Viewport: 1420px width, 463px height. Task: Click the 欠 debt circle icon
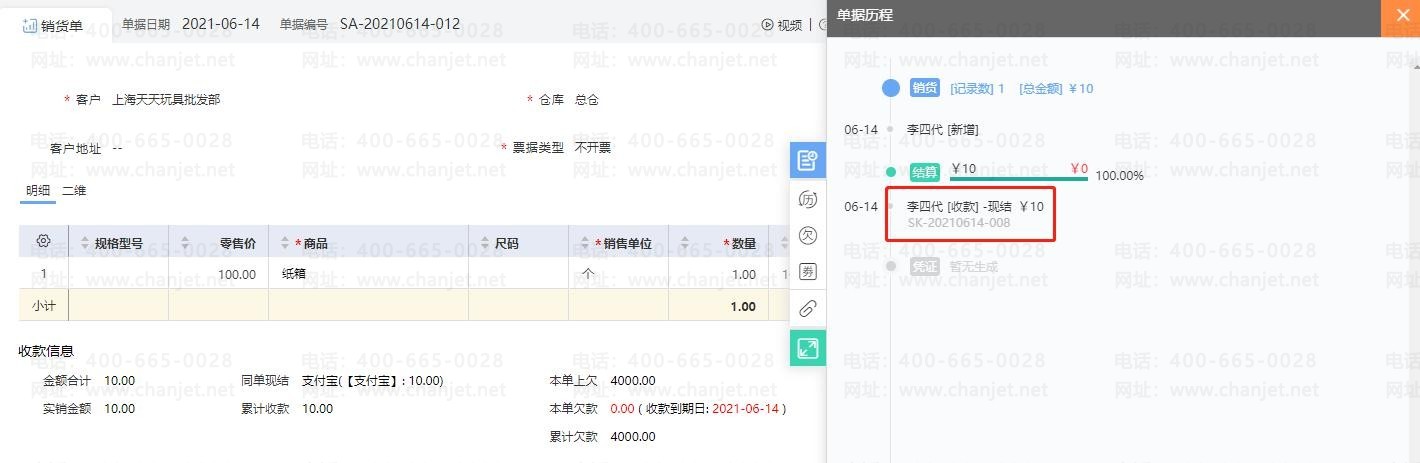(808, 235)
